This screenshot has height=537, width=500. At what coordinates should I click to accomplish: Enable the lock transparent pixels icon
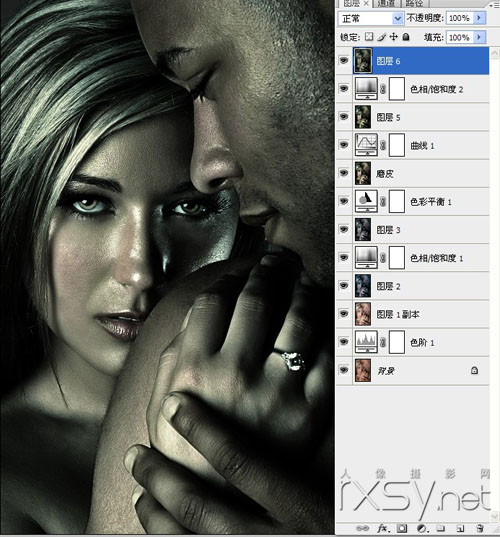(369, 37)
